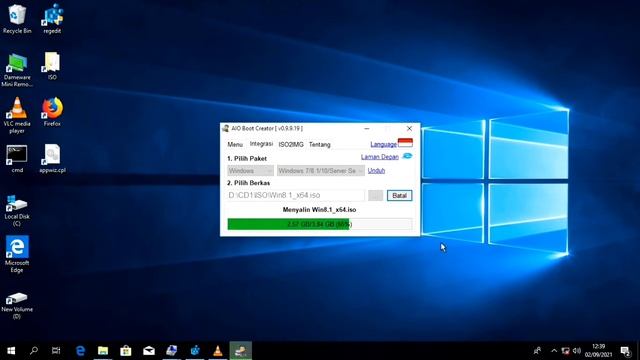Open the Laman Depan link

click(380, 157)
